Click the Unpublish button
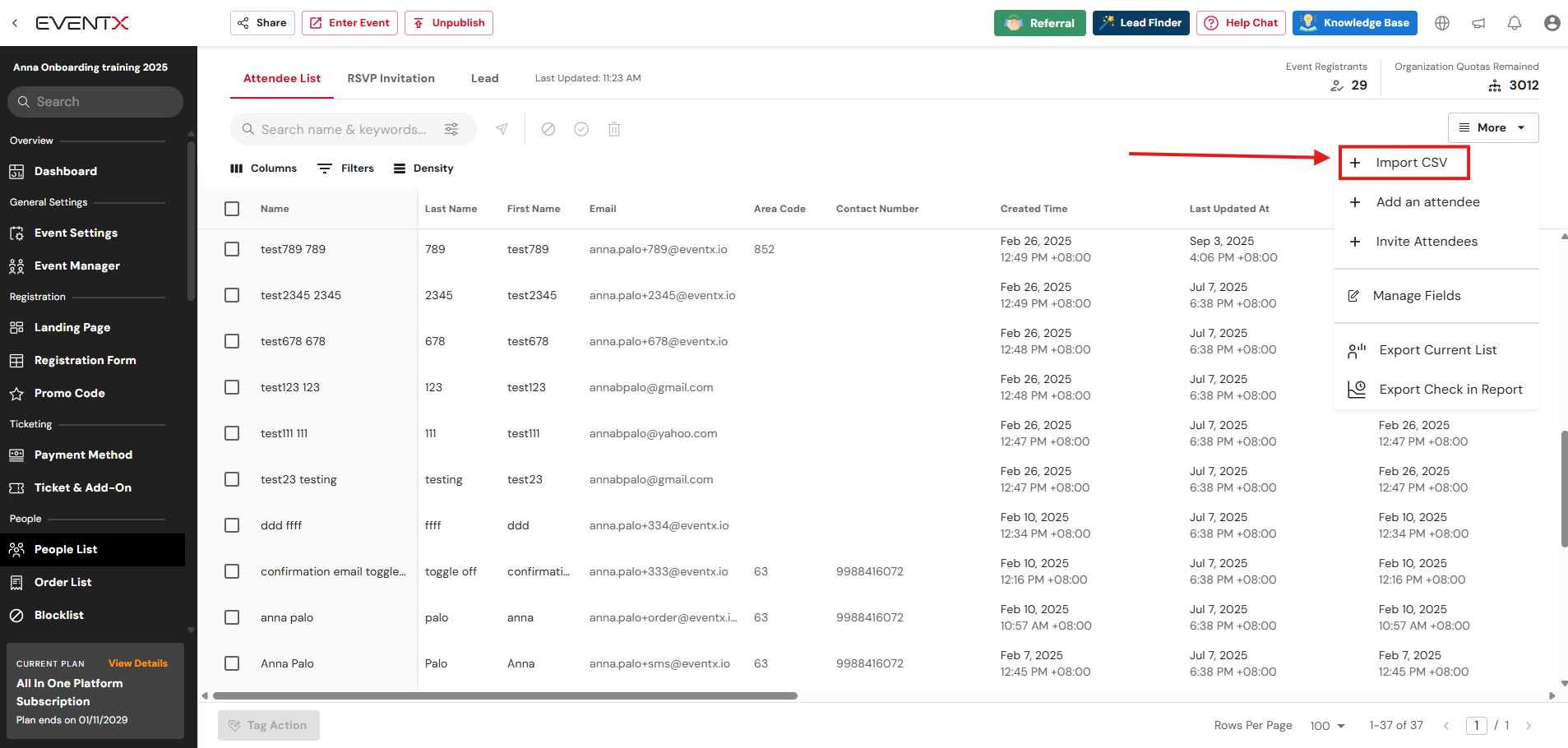This screenshot has width=1568, height=748. (x=449, y=23)
